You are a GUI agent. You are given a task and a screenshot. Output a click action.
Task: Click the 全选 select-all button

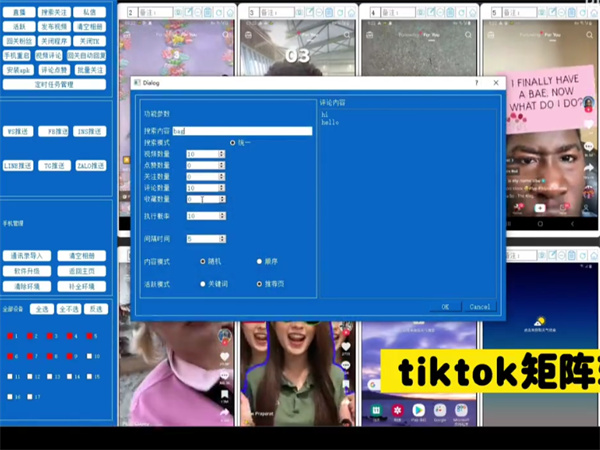(42, 309)
